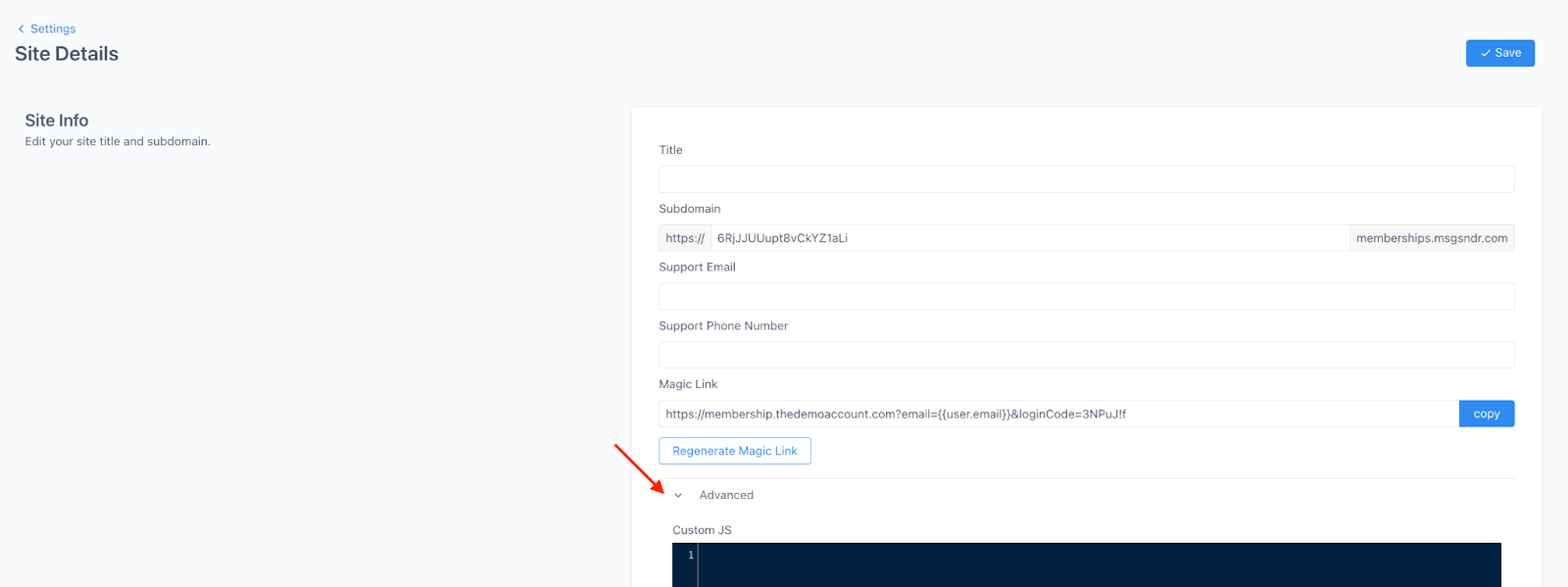Click the memberships.msgsndr.com domain suffix

coord(1431,238)
